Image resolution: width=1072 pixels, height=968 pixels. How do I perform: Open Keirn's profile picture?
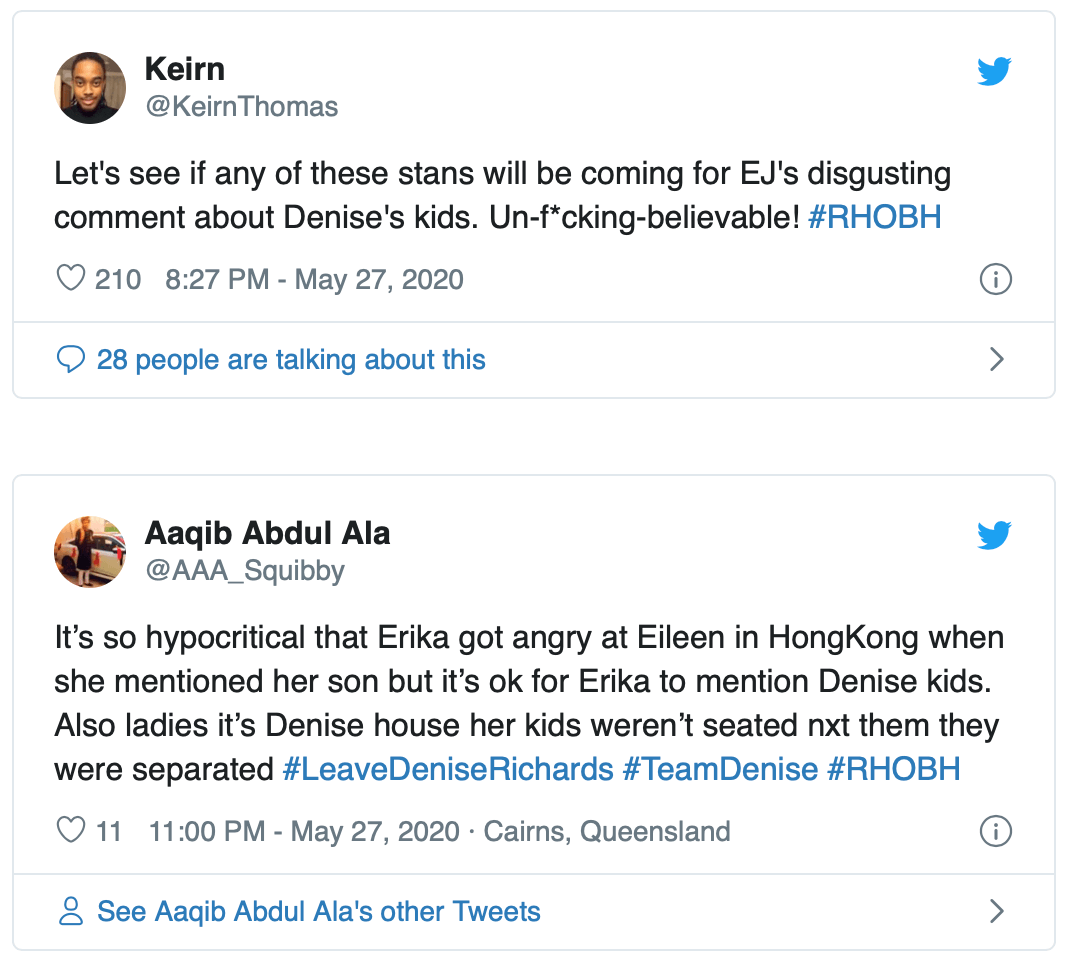coord(90,88)
